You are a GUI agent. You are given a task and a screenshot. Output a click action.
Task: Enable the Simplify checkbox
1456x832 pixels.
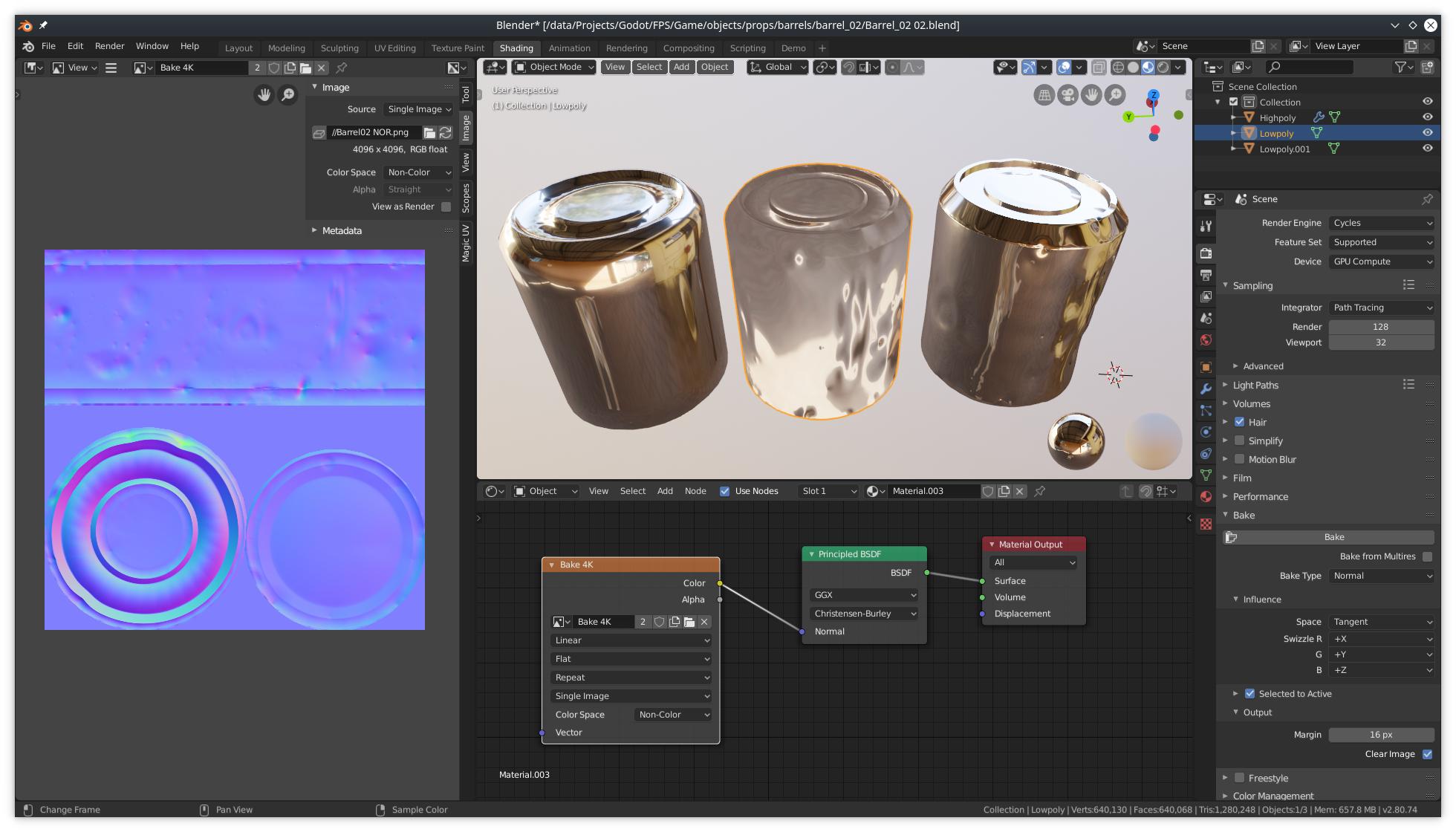(x=1239, y=441)
